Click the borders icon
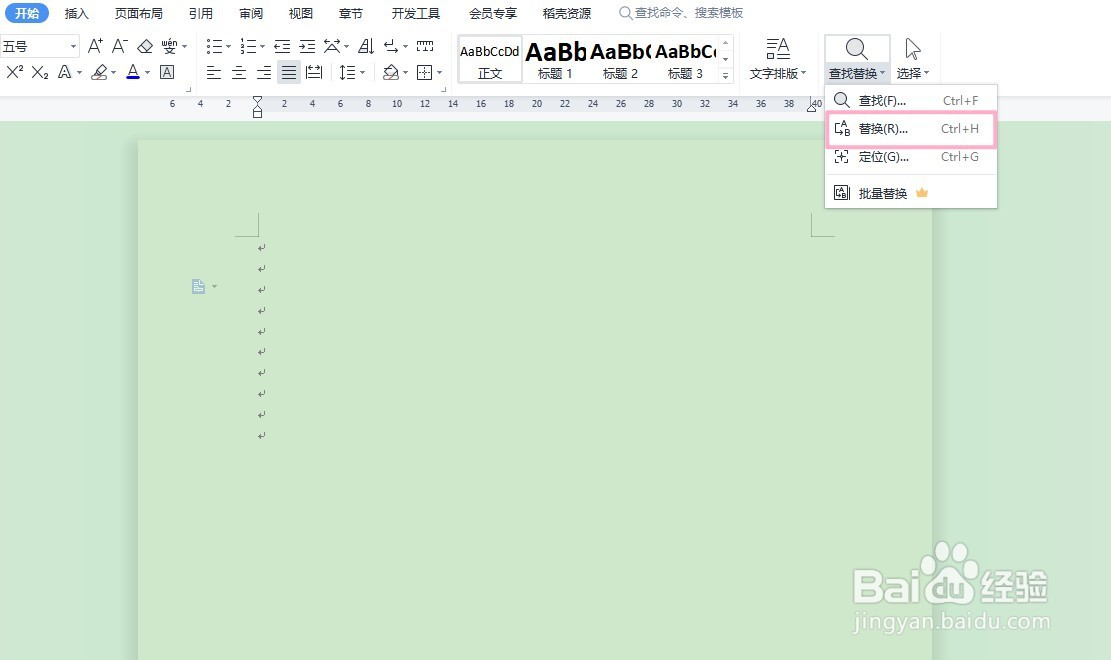1111x660 pixels. pyautogui.click(x=424, y=72)
